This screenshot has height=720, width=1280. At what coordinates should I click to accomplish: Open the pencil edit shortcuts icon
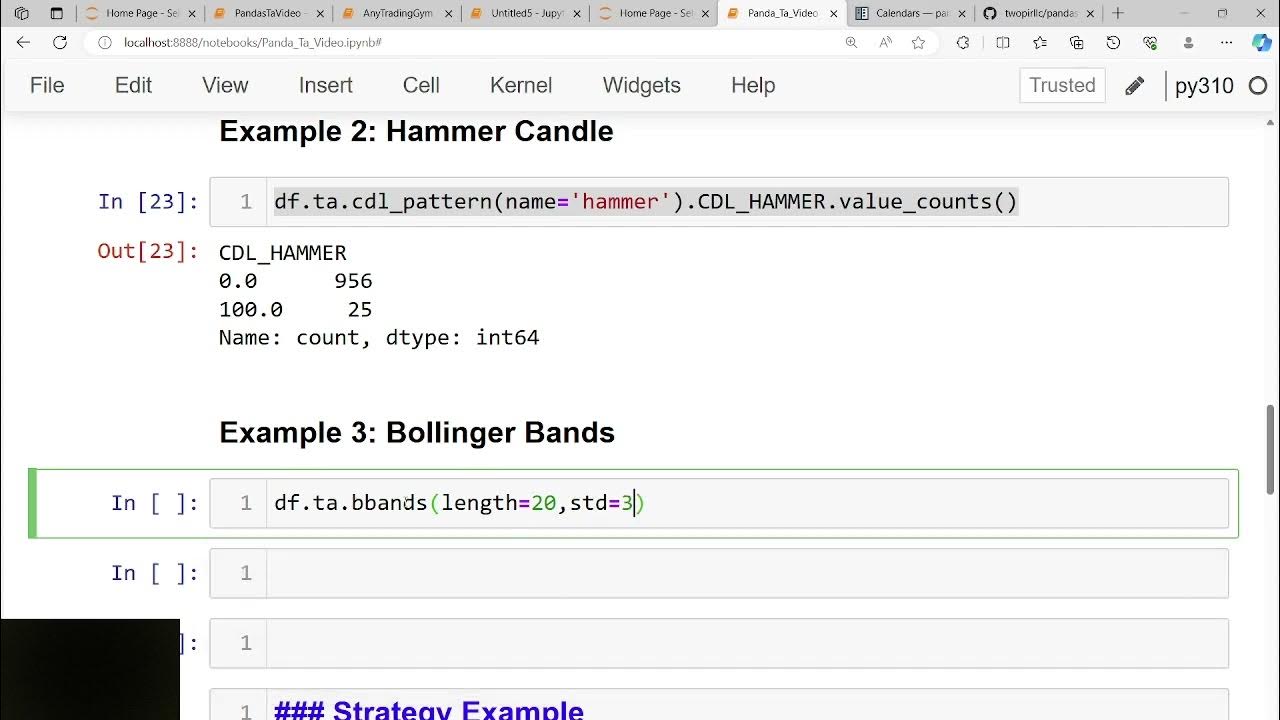coord(1134,86)
